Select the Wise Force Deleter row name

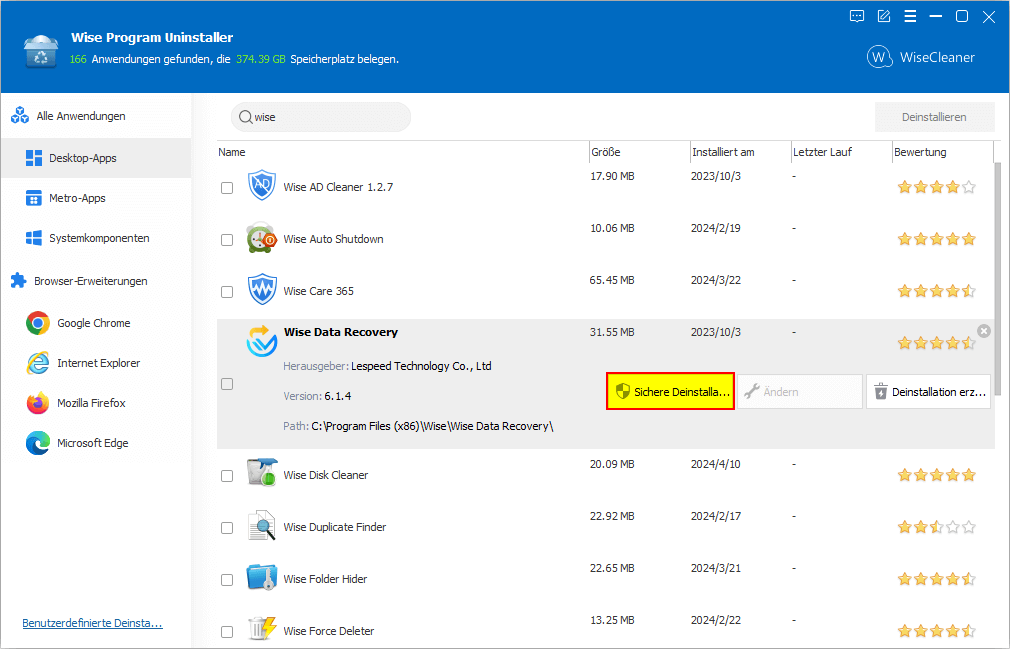[x=329, y=631]
